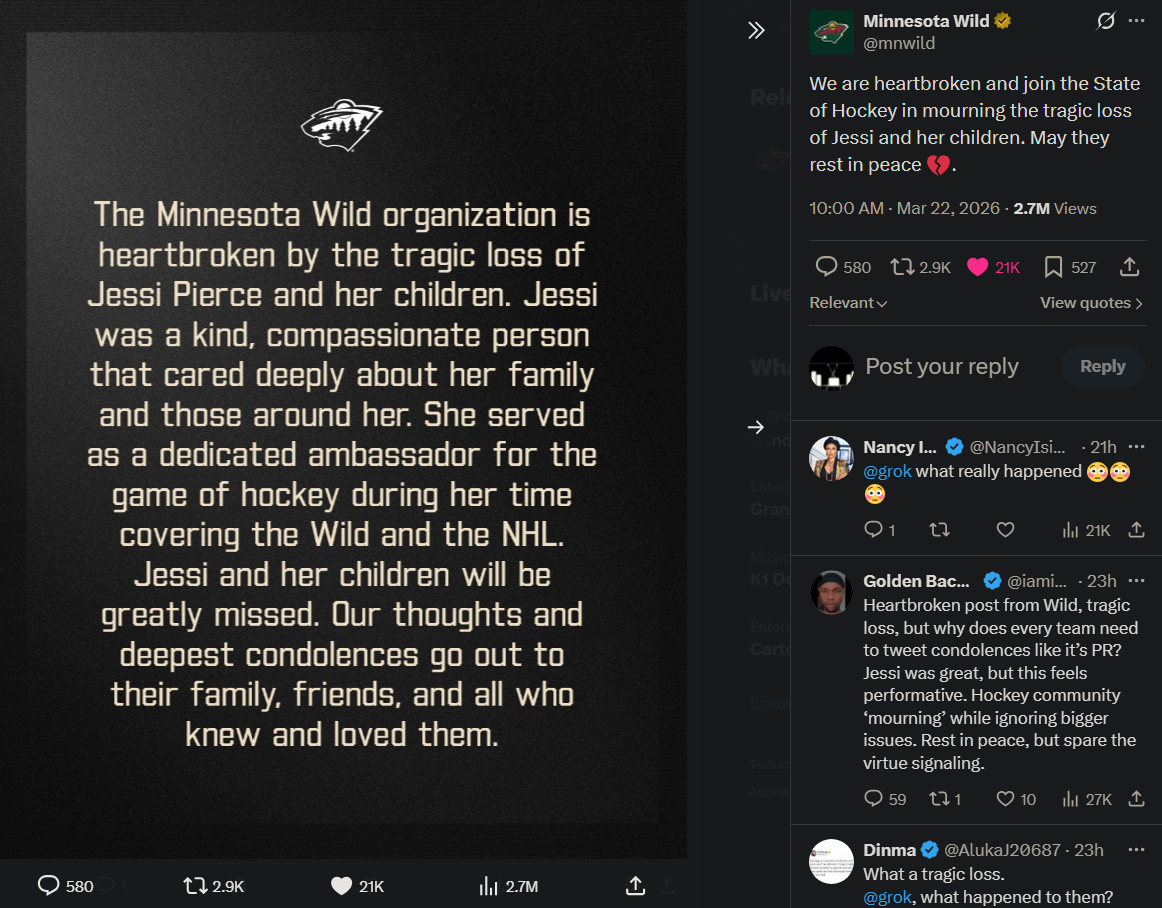The image size is (1162, 908).
Task: View analytics of Golden Bac's reply
Action: point(1071,798)
